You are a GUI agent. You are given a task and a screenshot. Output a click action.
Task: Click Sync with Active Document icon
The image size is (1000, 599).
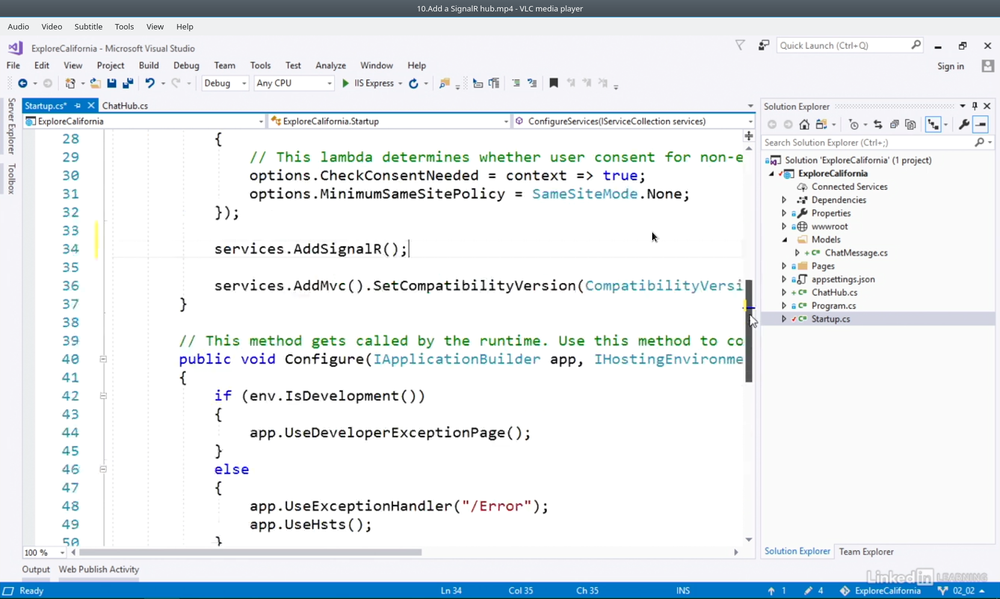[878, 125]
